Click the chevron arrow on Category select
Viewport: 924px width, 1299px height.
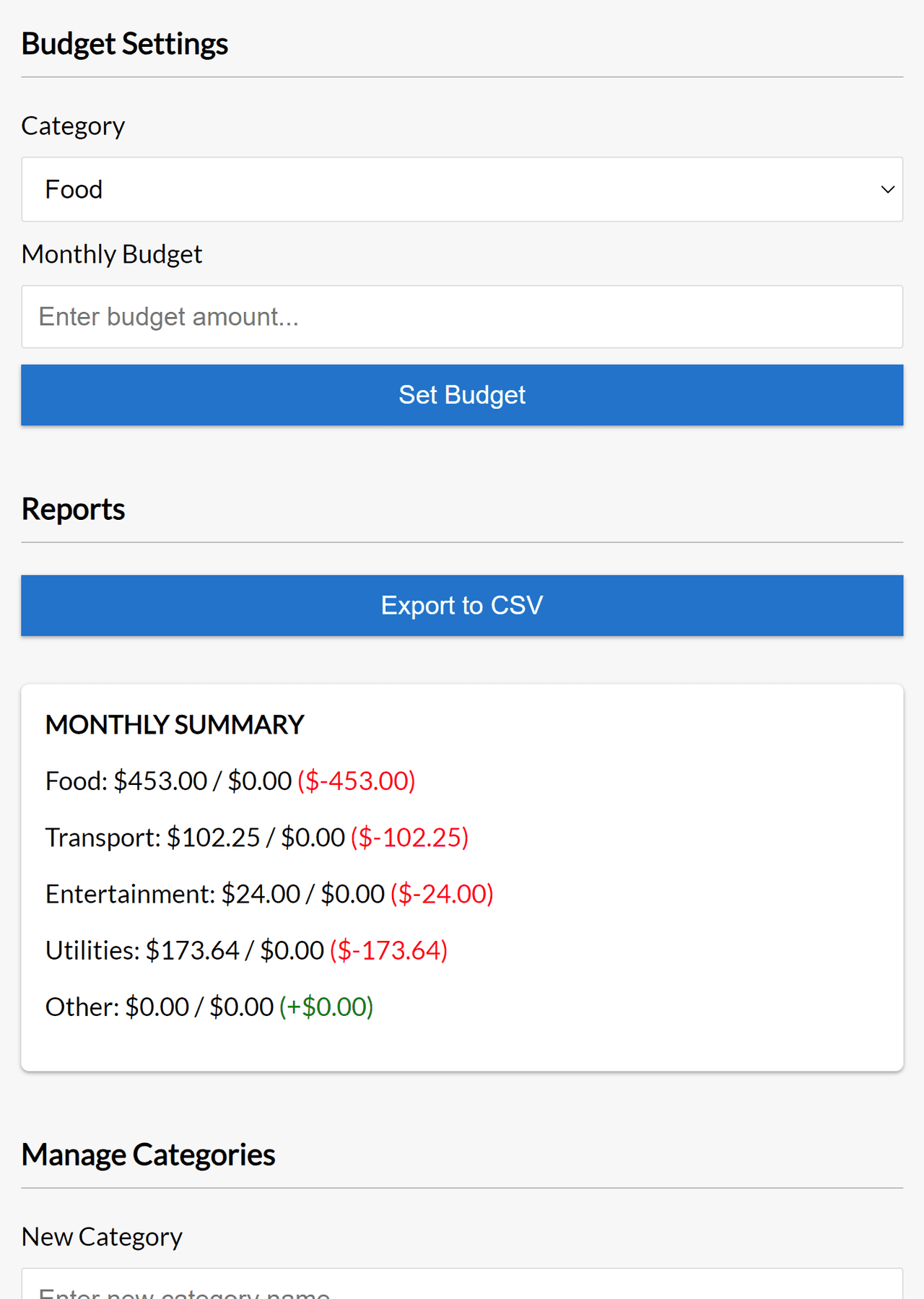tap(887, 189)
